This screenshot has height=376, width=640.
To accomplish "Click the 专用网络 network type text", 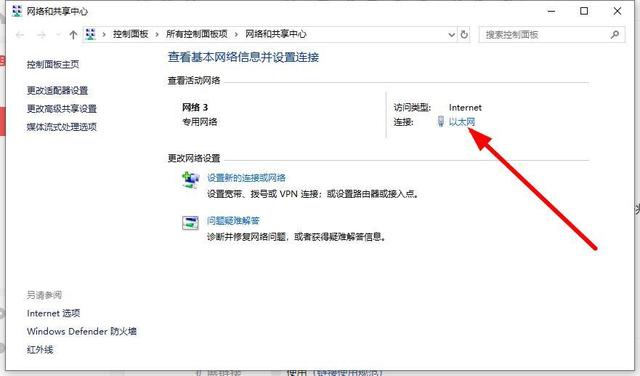I will [200, 122].
